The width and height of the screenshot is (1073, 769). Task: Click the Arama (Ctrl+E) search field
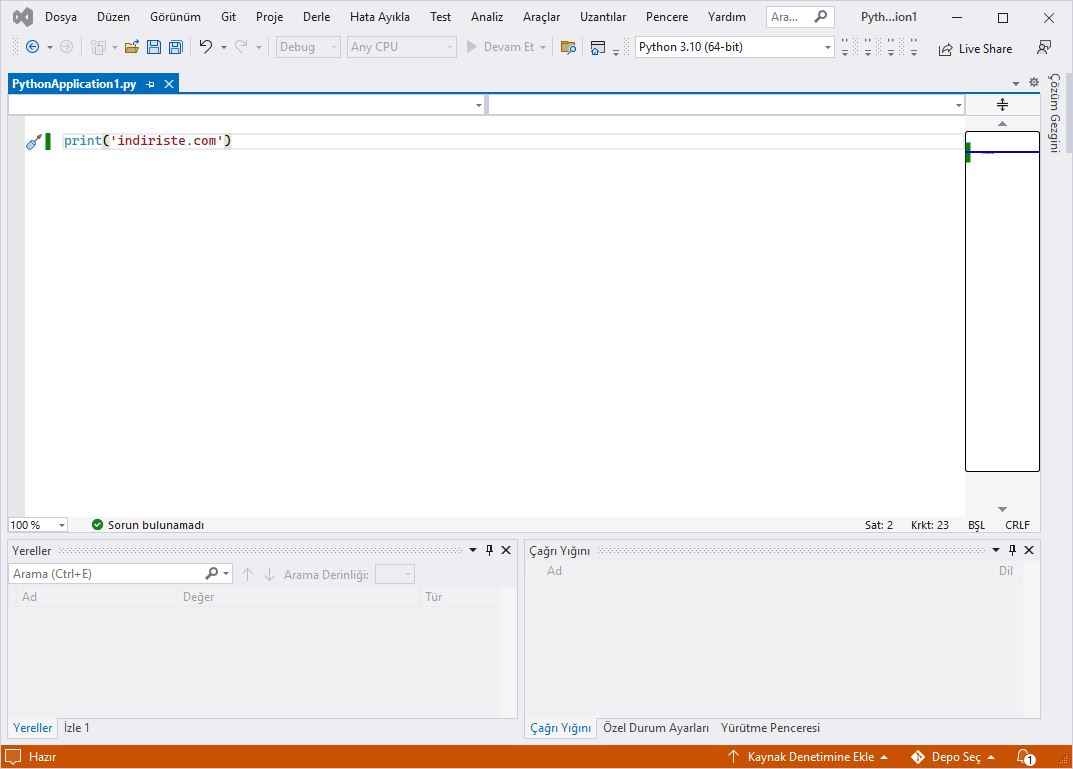click(x=107, y=573)
